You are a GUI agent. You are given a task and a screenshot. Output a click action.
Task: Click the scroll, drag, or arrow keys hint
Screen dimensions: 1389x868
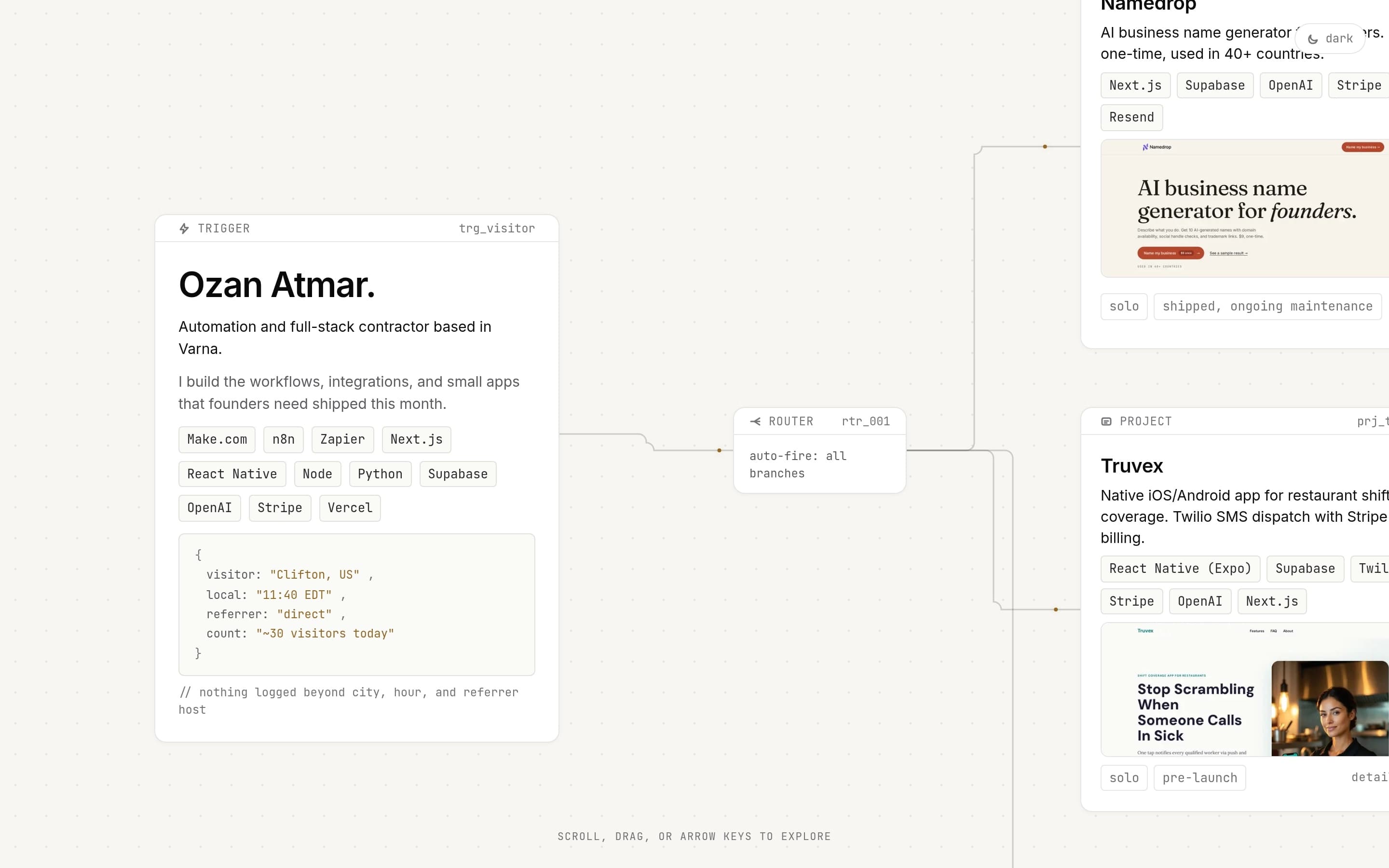694,837
